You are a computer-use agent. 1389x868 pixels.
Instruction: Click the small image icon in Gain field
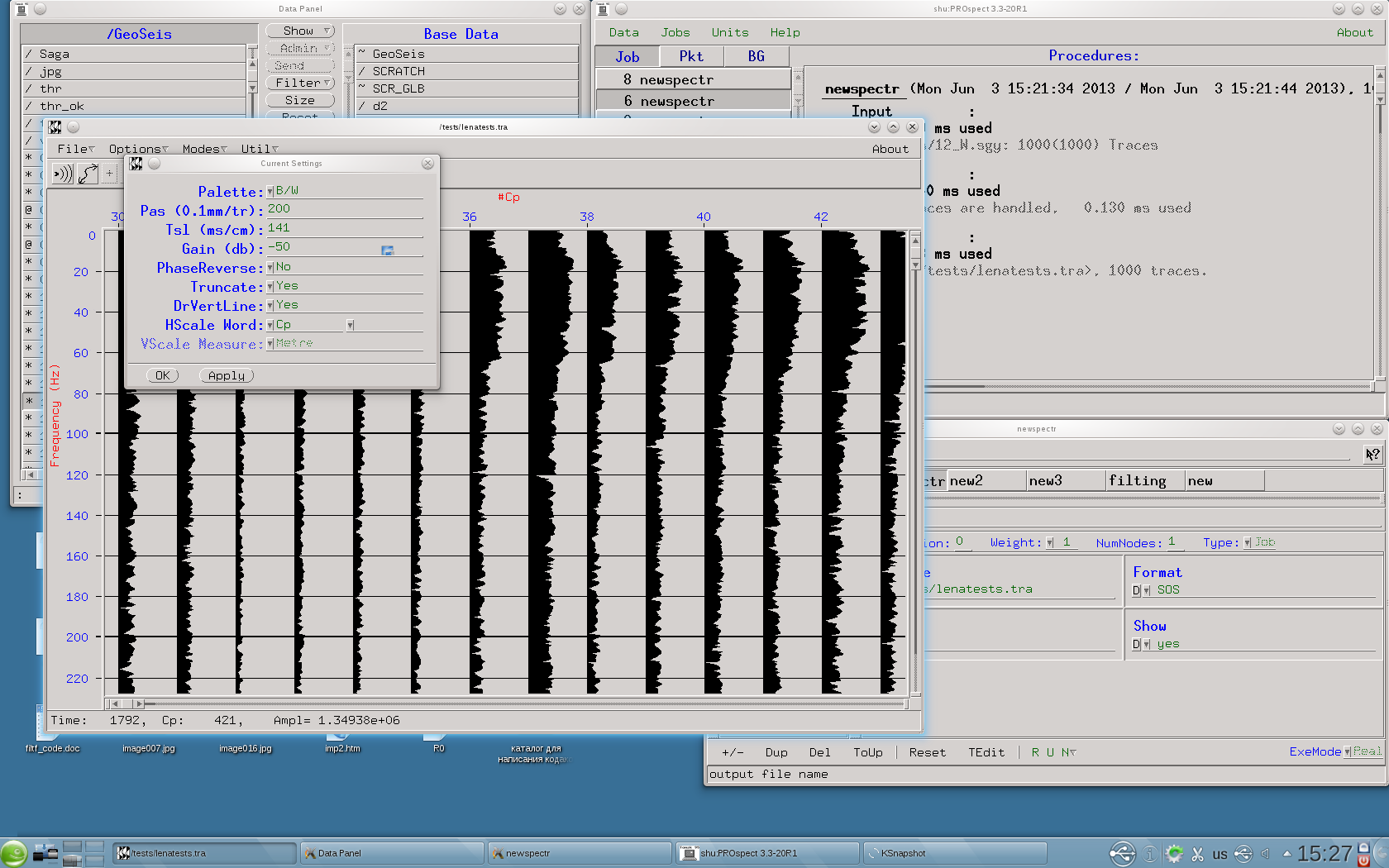(x=387, y=250)
